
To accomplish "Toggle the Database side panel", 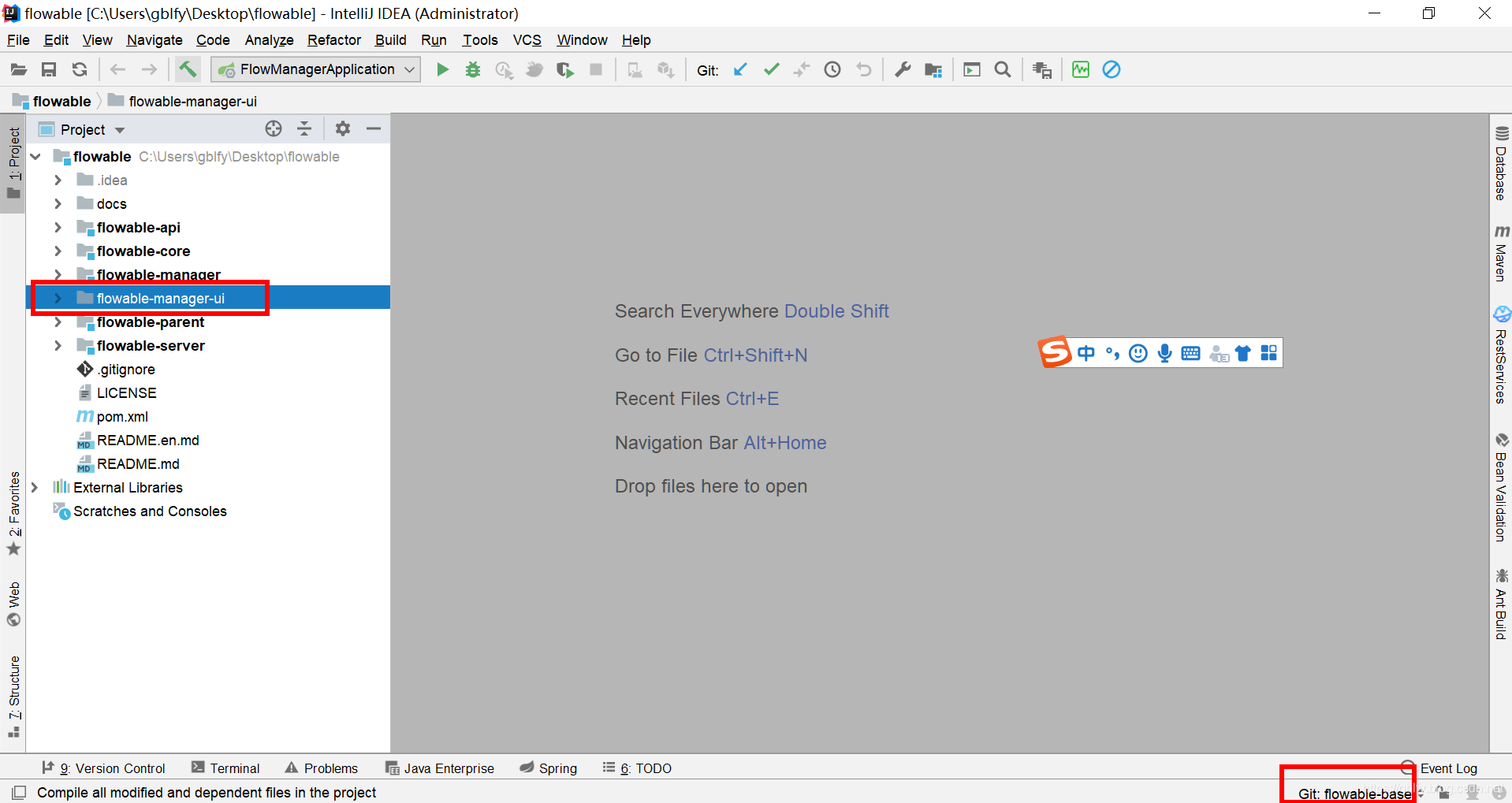I will (1501, 163).
